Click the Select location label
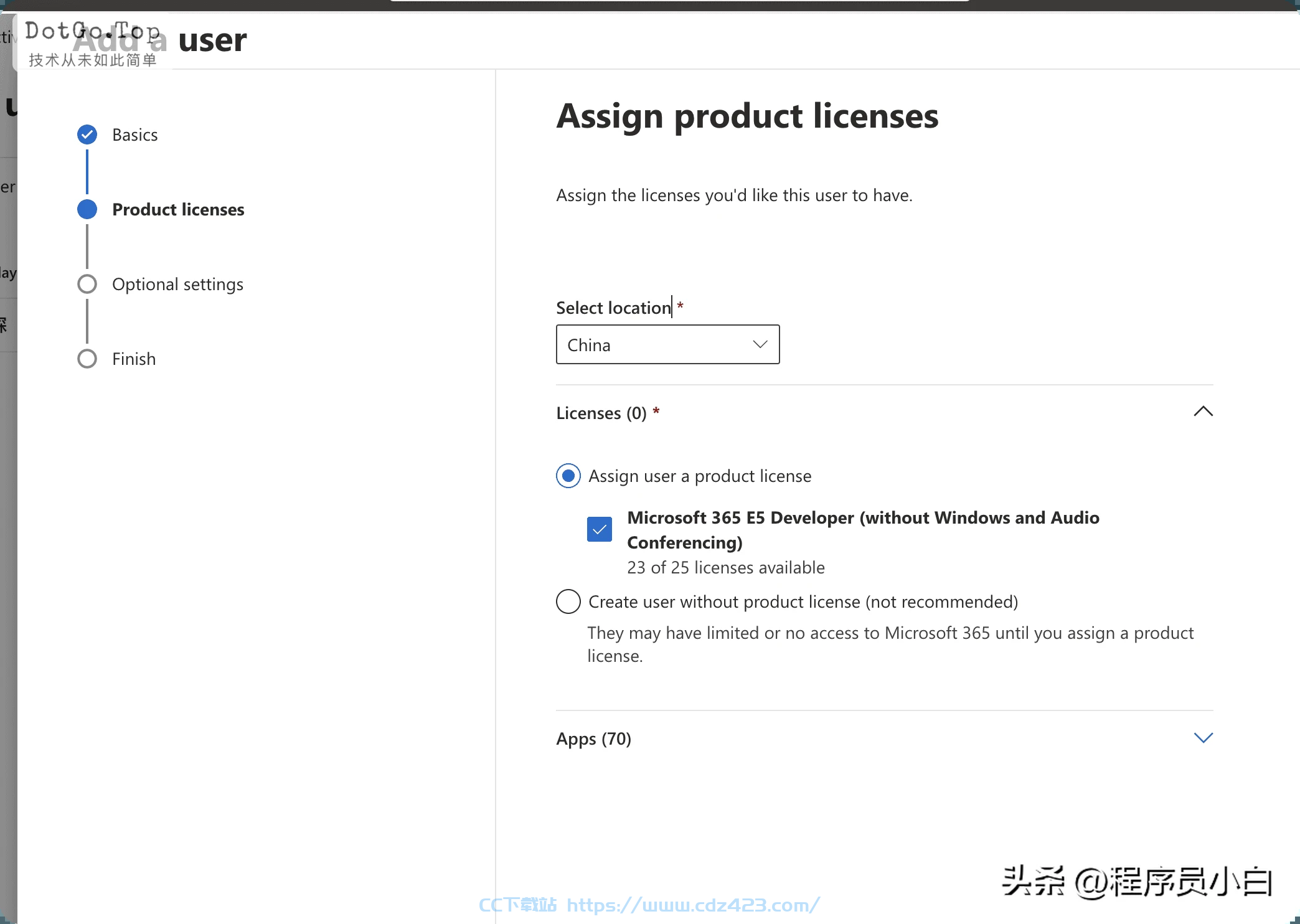Screen dimensions: 1300x924 614,308
